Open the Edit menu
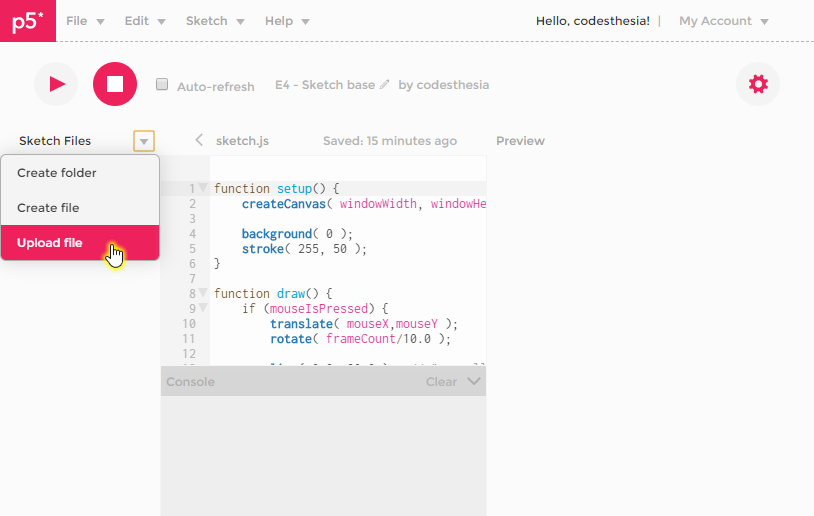This screenshot has width=814, height=516. pyautogui.click(x=145, y=21)
